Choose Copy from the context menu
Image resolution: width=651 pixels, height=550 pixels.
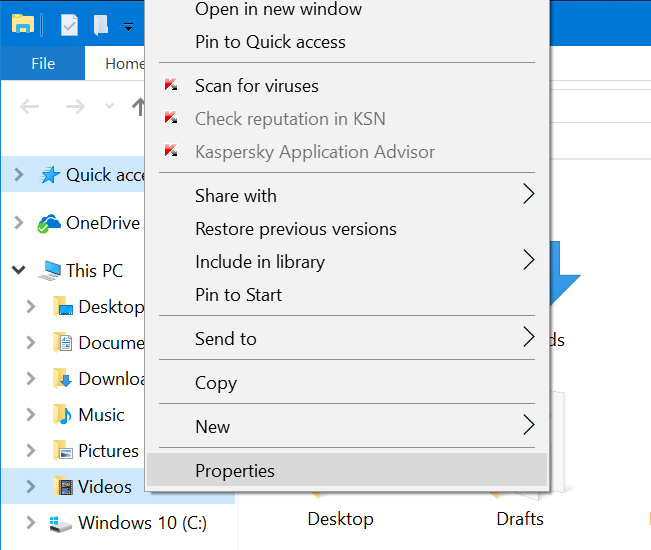click(x=347, y=382)
